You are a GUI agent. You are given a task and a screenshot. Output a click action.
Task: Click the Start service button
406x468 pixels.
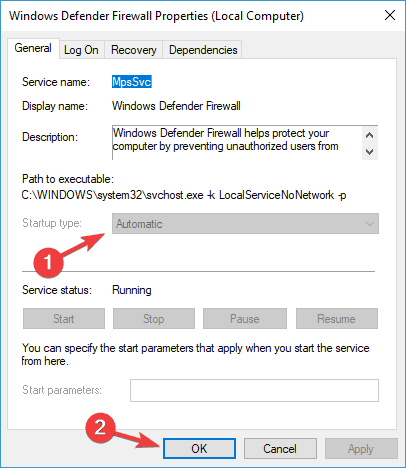[64, 319]
